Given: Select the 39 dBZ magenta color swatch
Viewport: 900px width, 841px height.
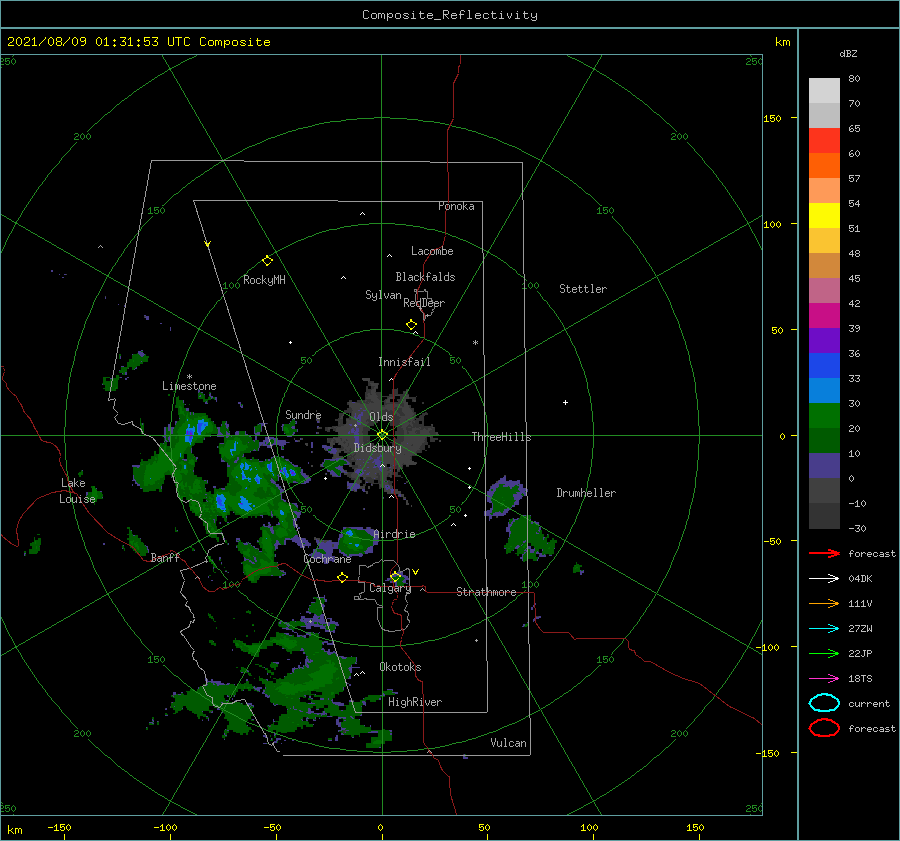Looking at the screenshot, I should pos(824,315).
